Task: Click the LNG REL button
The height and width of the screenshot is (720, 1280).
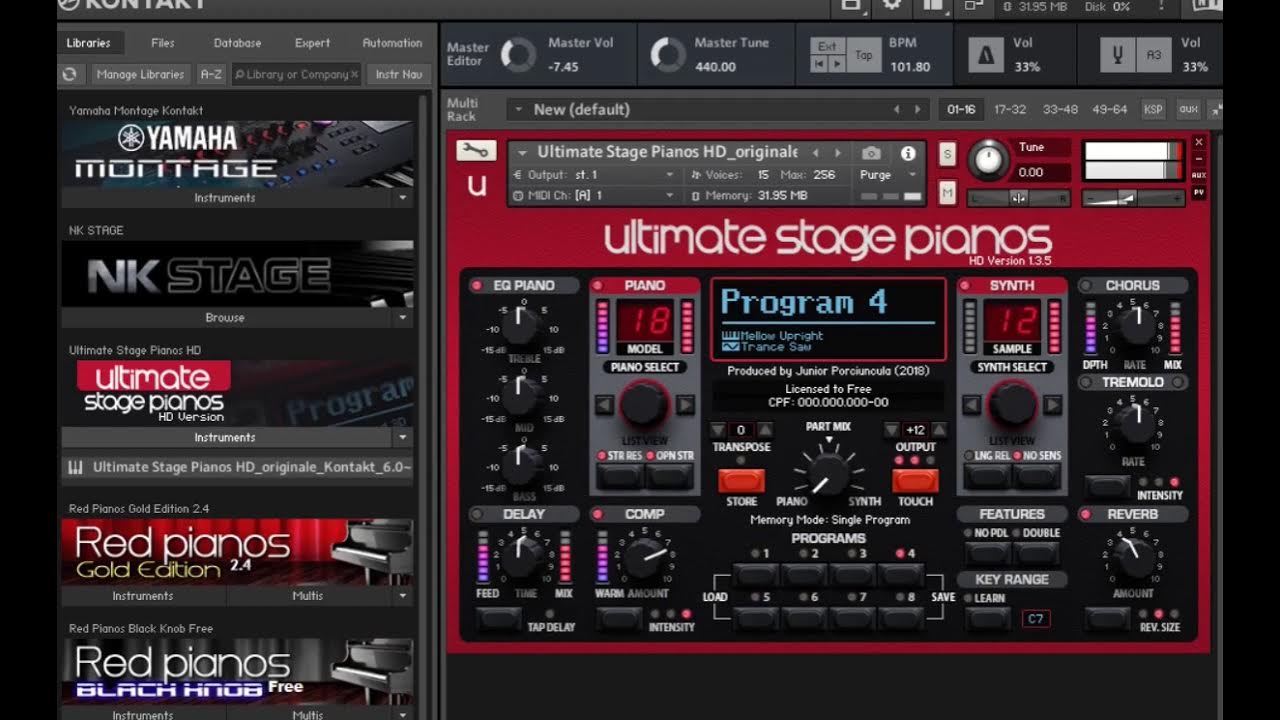Action: pos(988,476)
